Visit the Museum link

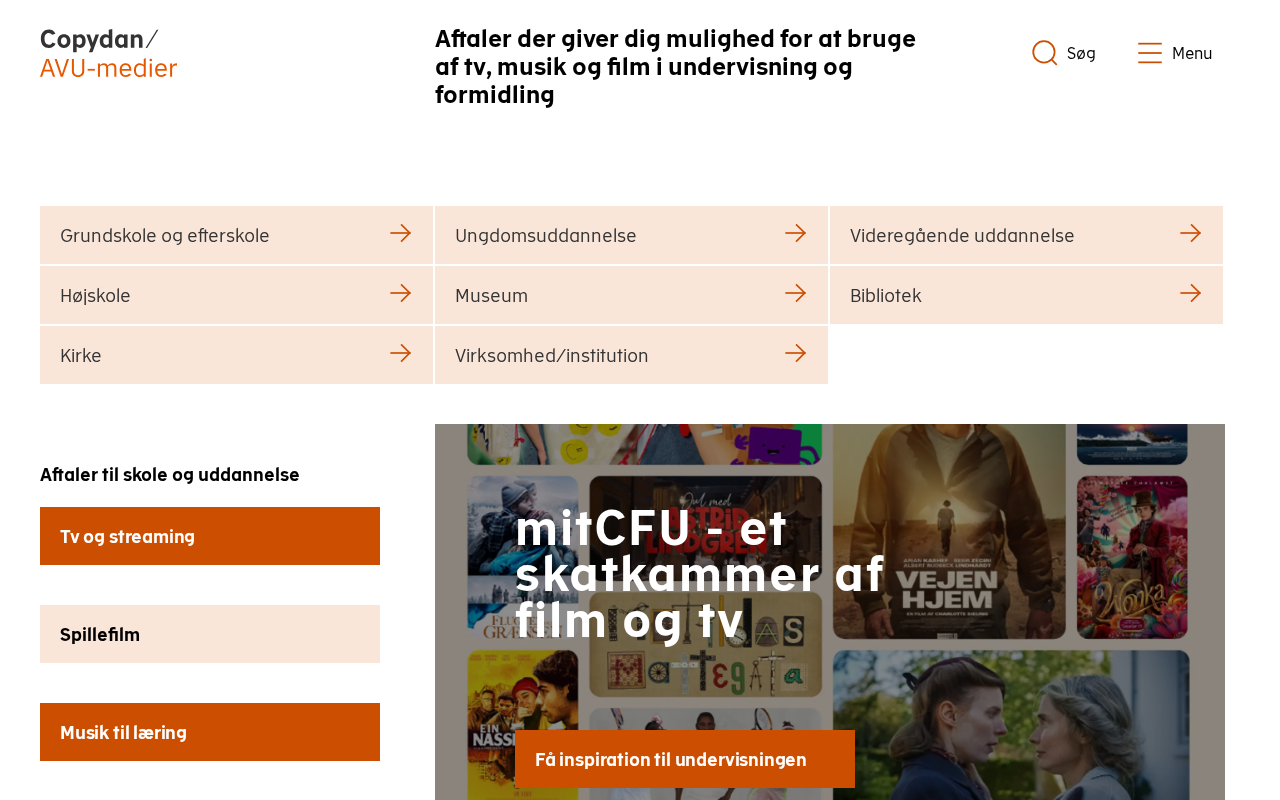pos(631,295)
